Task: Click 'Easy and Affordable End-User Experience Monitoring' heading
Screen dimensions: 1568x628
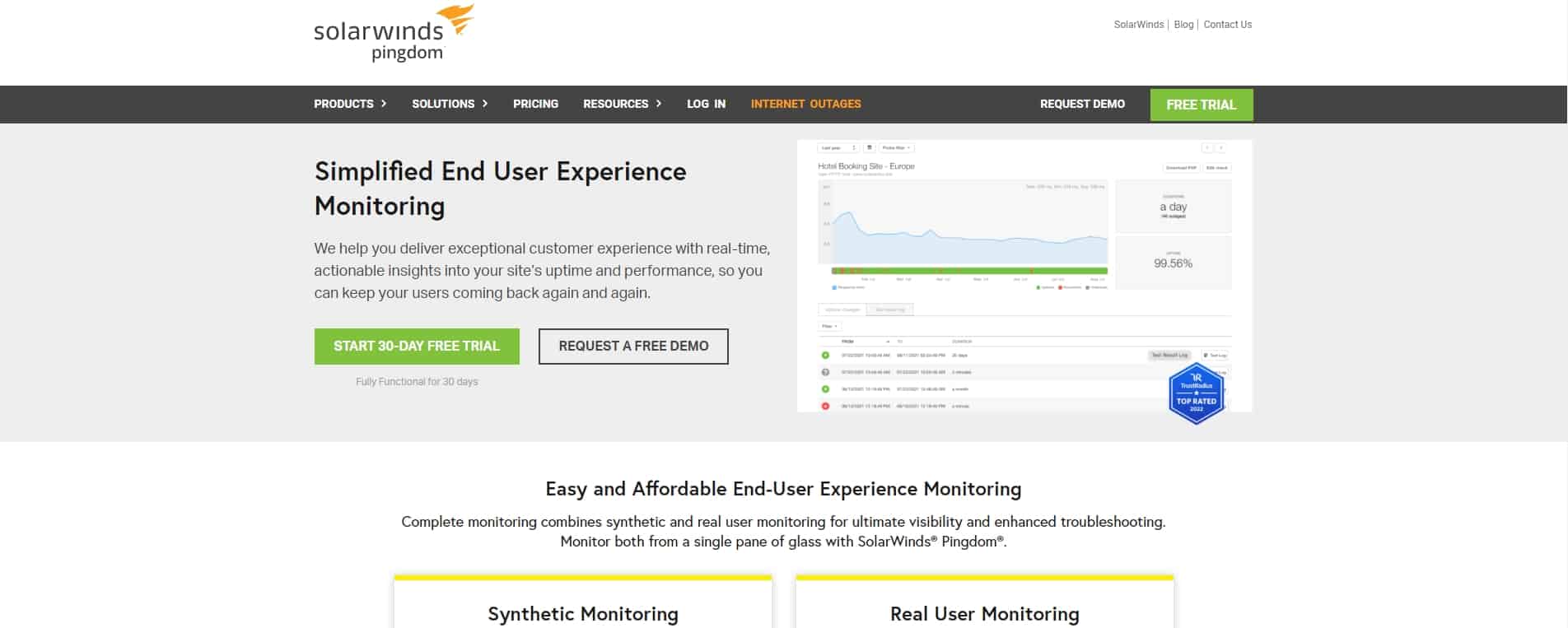Action: coord(783,489)
